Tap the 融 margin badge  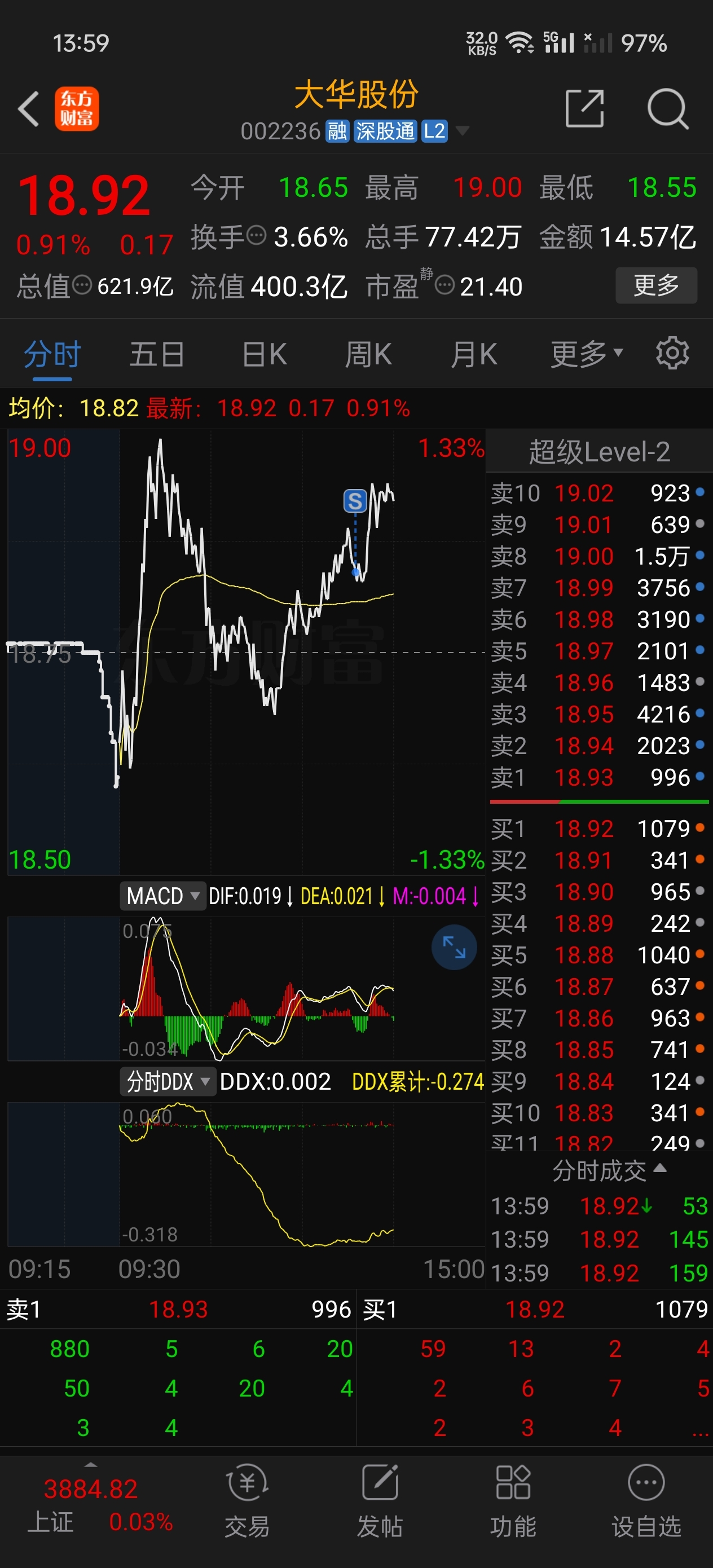point(337,131)
